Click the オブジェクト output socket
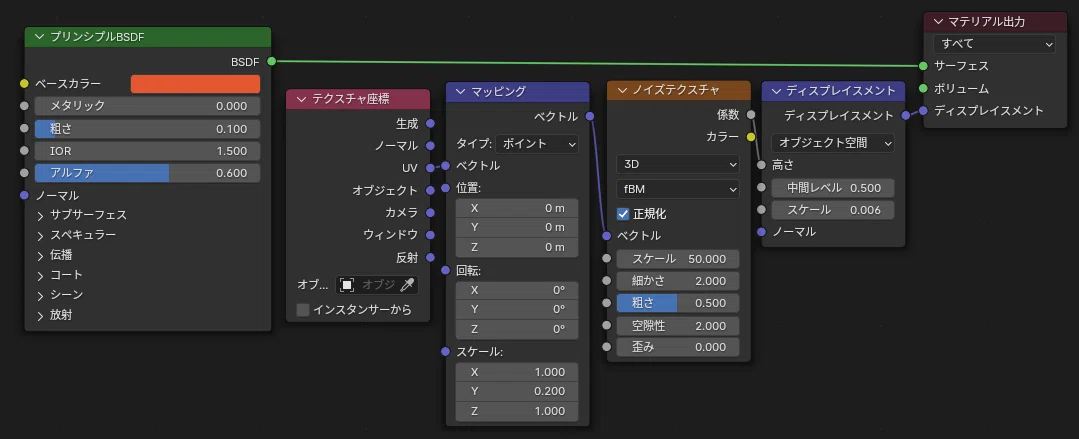Screen dimensions: 1079x439 click(430, 191)
